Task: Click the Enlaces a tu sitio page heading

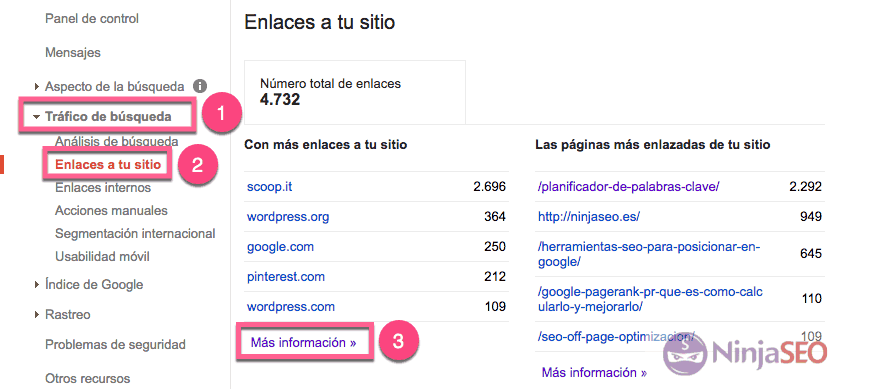Action: pos(320,22)
